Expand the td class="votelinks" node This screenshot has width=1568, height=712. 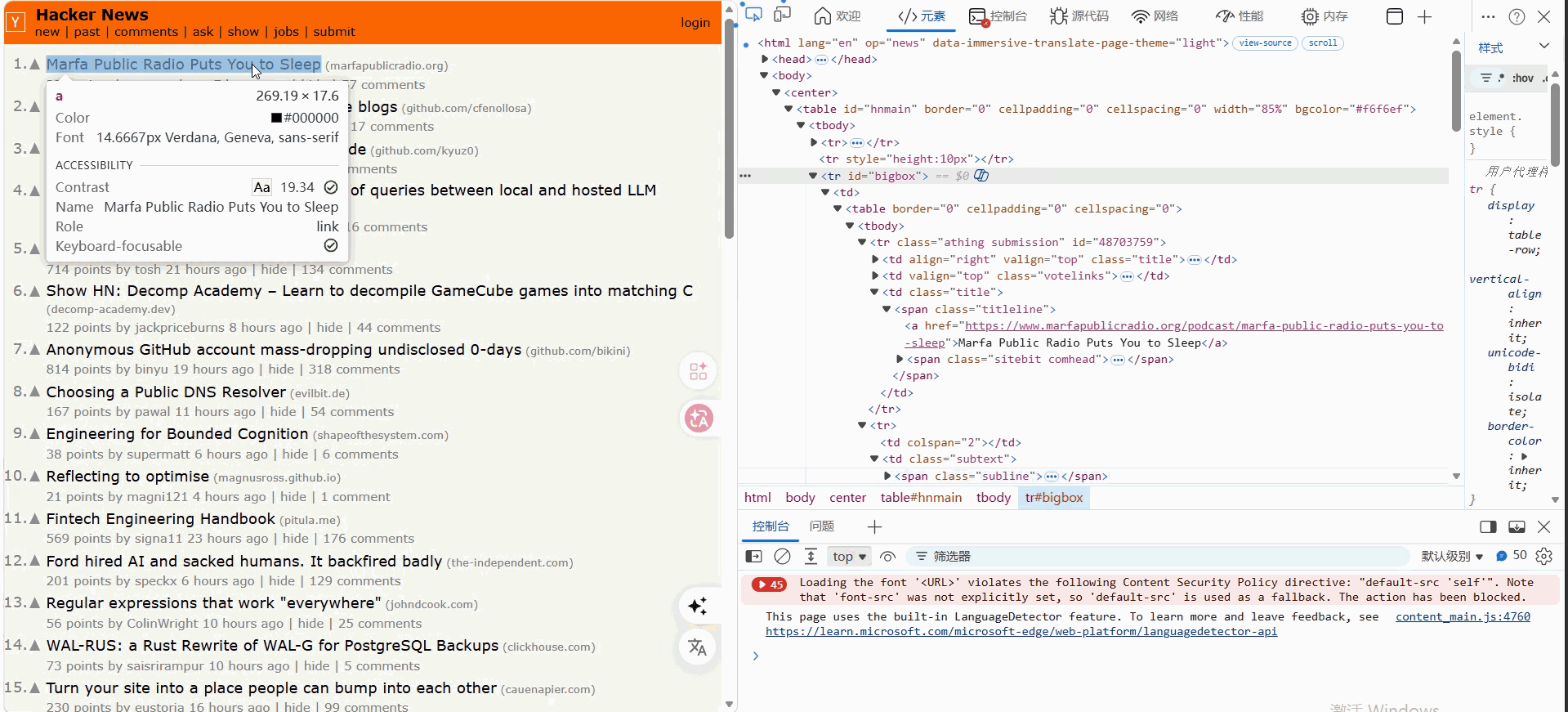[875, 275]
